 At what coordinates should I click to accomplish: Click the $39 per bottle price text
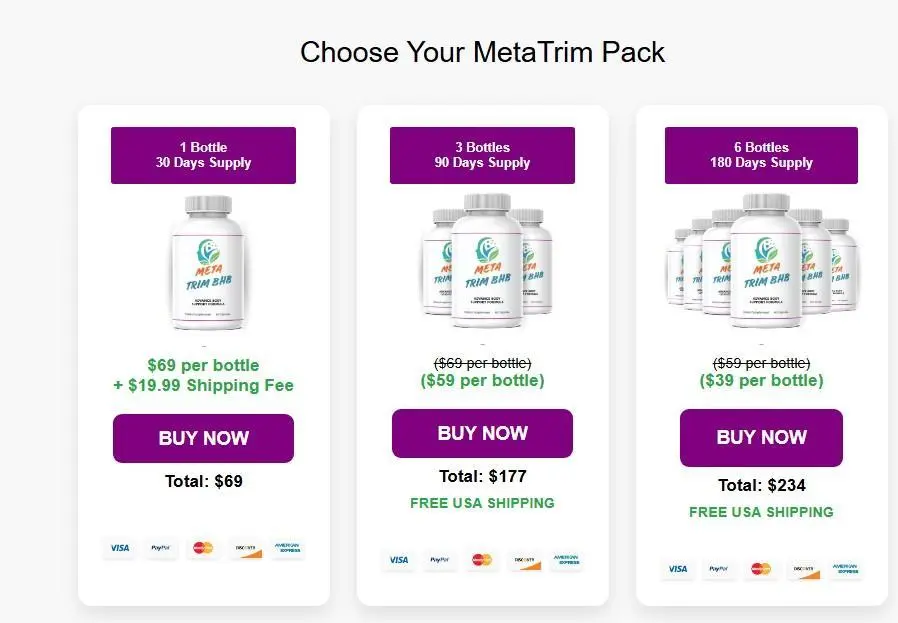[761, 381]
